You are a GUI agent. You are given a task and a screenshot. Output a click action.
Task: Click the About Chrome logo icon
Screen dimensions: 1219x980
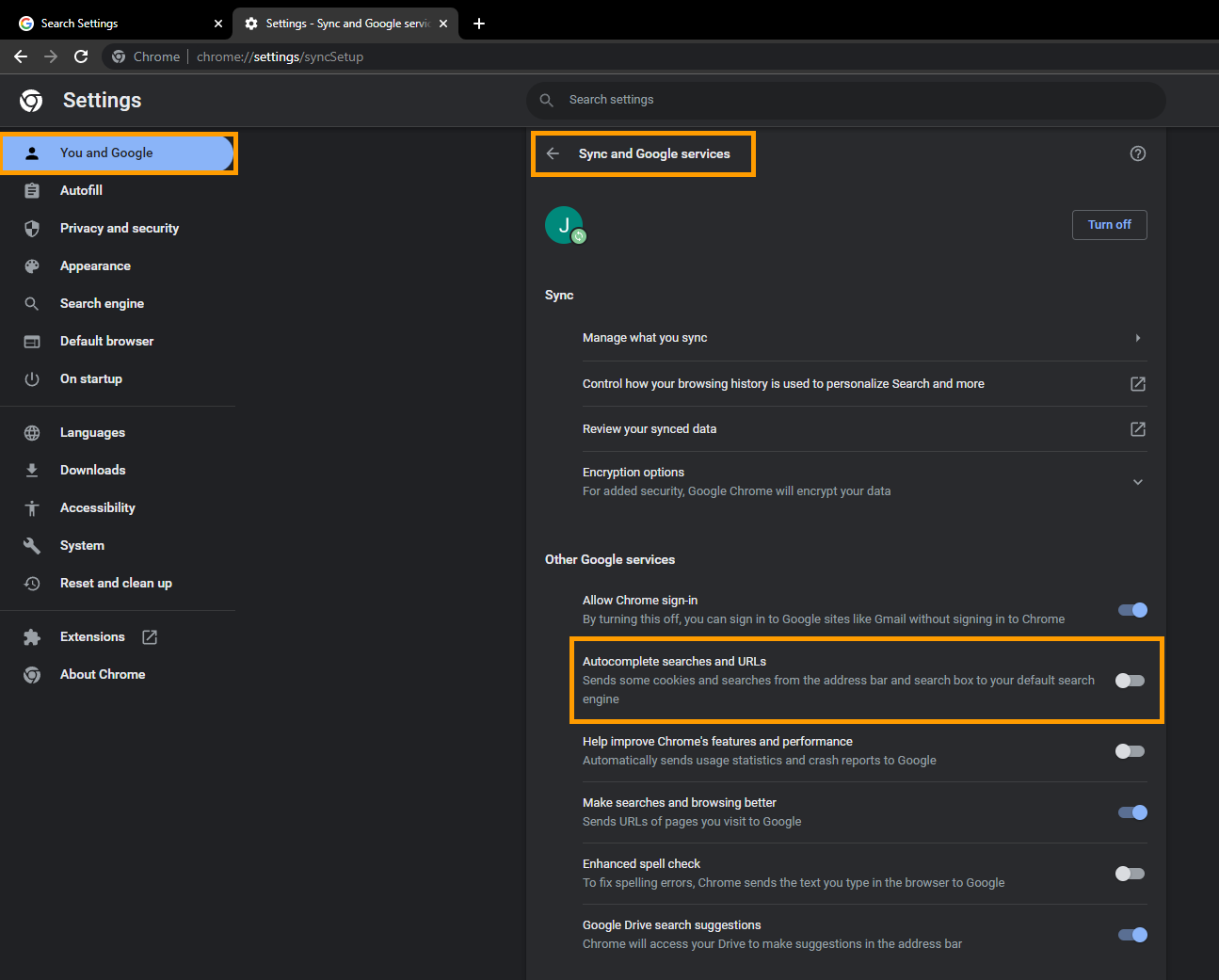coord(32,674)
